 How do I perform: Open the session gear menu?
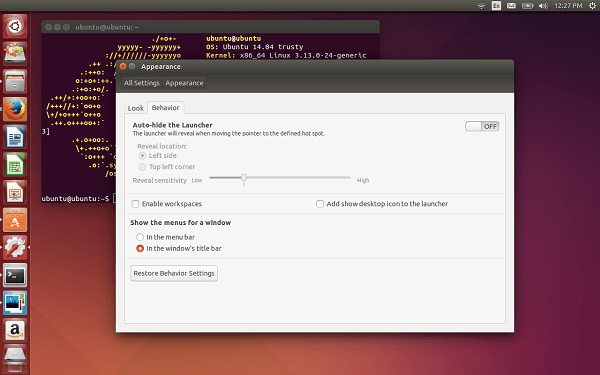coord(592,6)
